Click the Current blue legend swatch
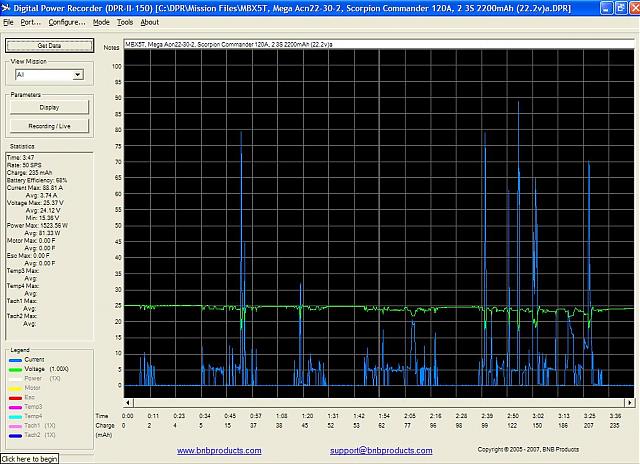This screenshot has width=640, height=464. [15, 359]
